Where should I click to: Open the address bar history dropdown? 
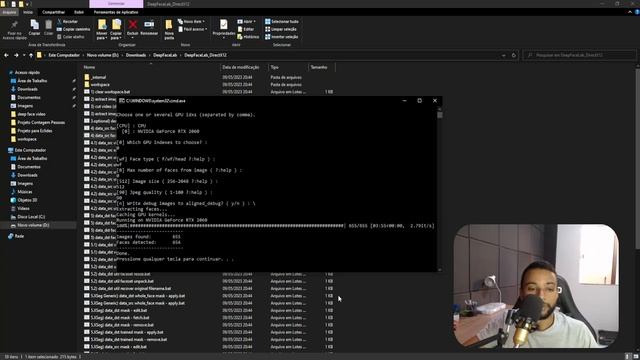click(x=504, y=55)
